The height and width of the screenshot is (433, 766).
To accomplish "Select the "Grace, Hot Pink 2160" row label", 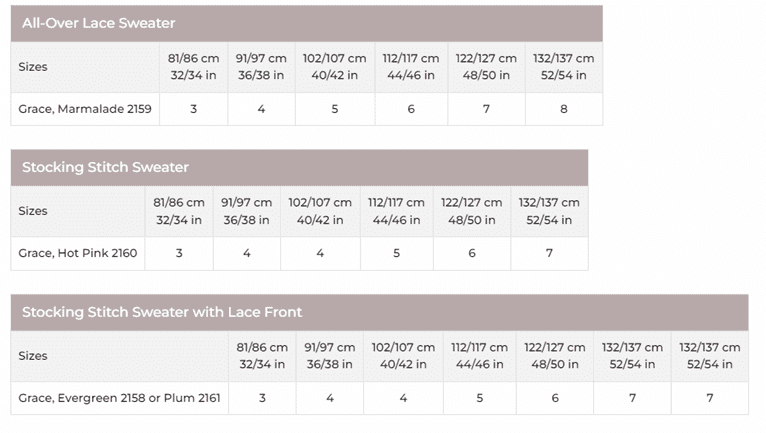I will [x=78, y=253].
